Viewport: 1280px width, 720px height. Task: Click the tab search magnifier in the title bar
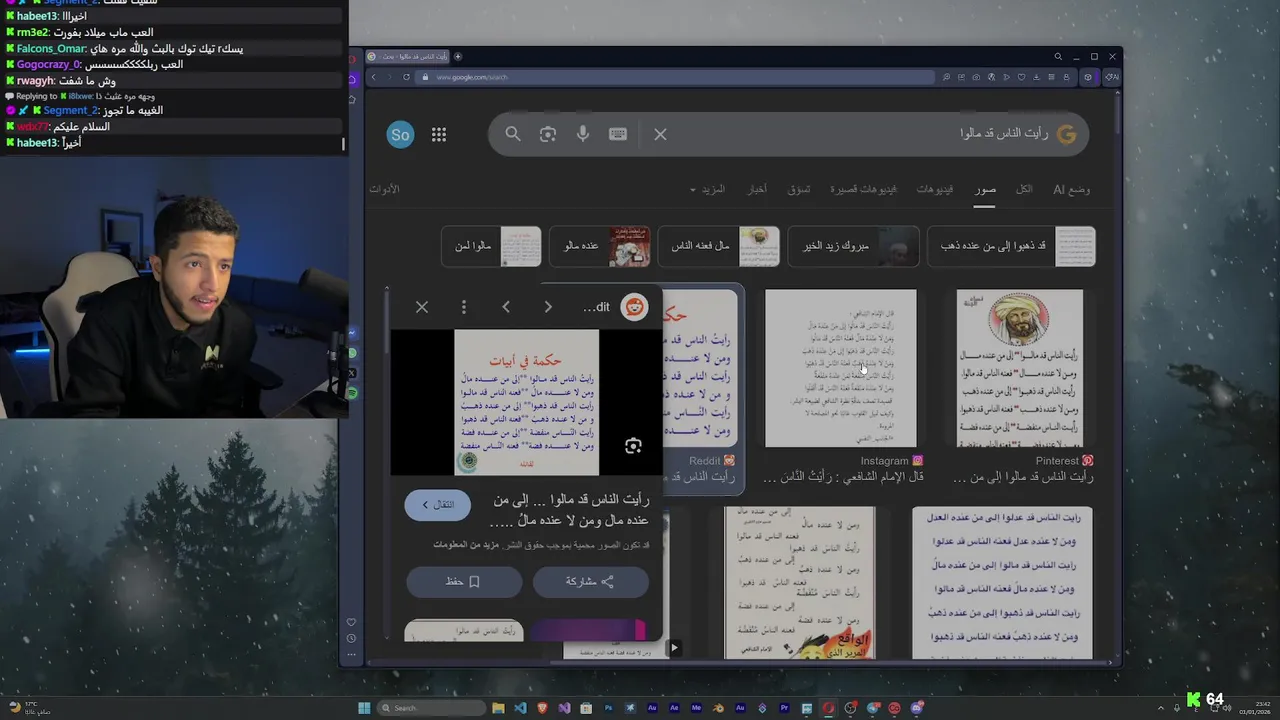[x=1058, y=56]
